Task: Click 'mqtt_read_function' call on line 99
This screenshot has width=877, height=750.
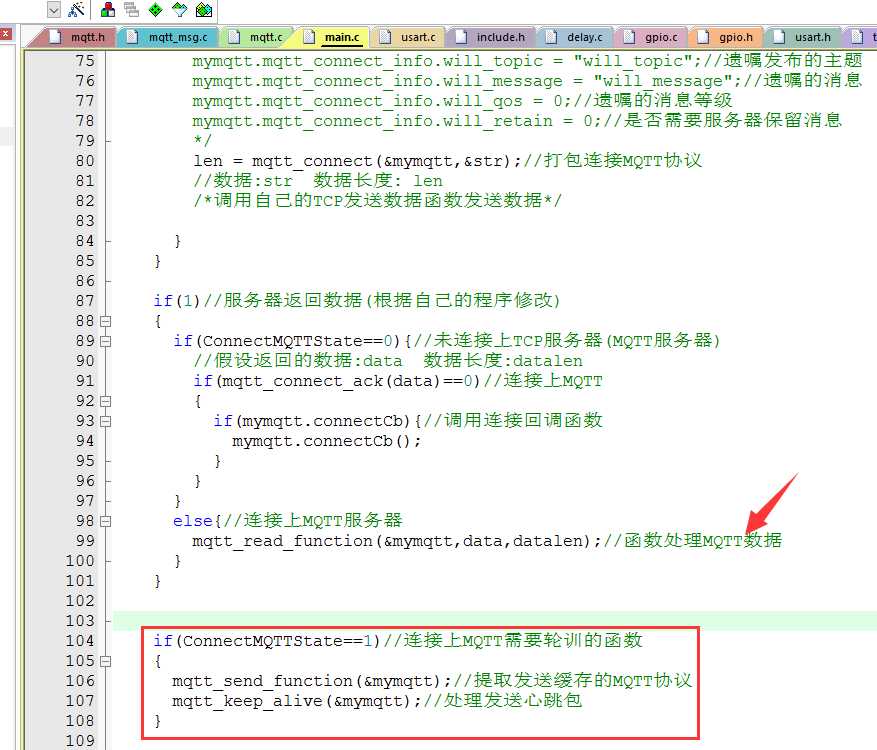Action: [282, 541]
